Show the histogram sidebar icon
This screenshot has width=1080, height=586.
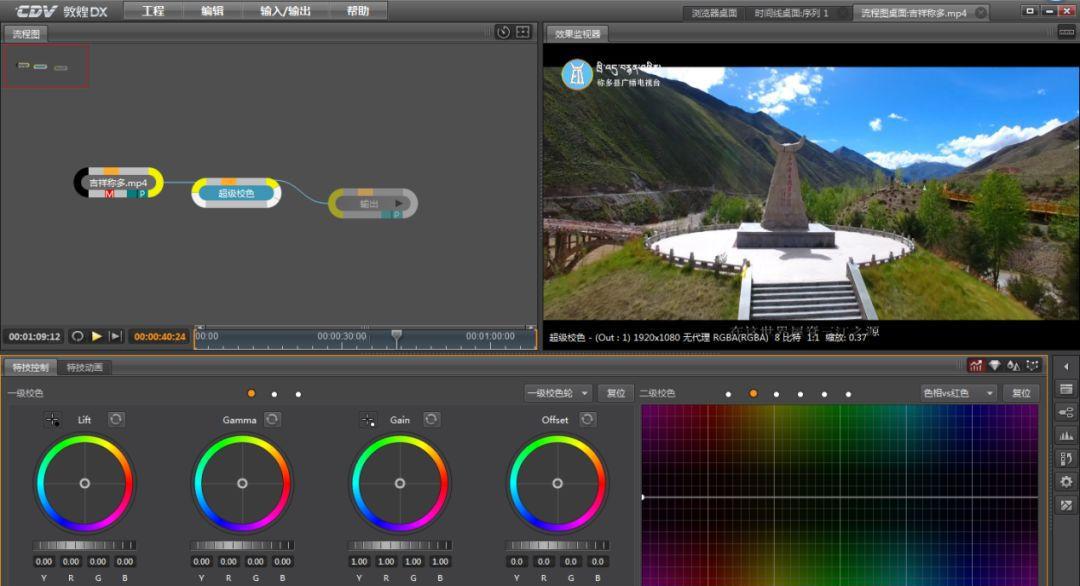[x=1066, y=436]
